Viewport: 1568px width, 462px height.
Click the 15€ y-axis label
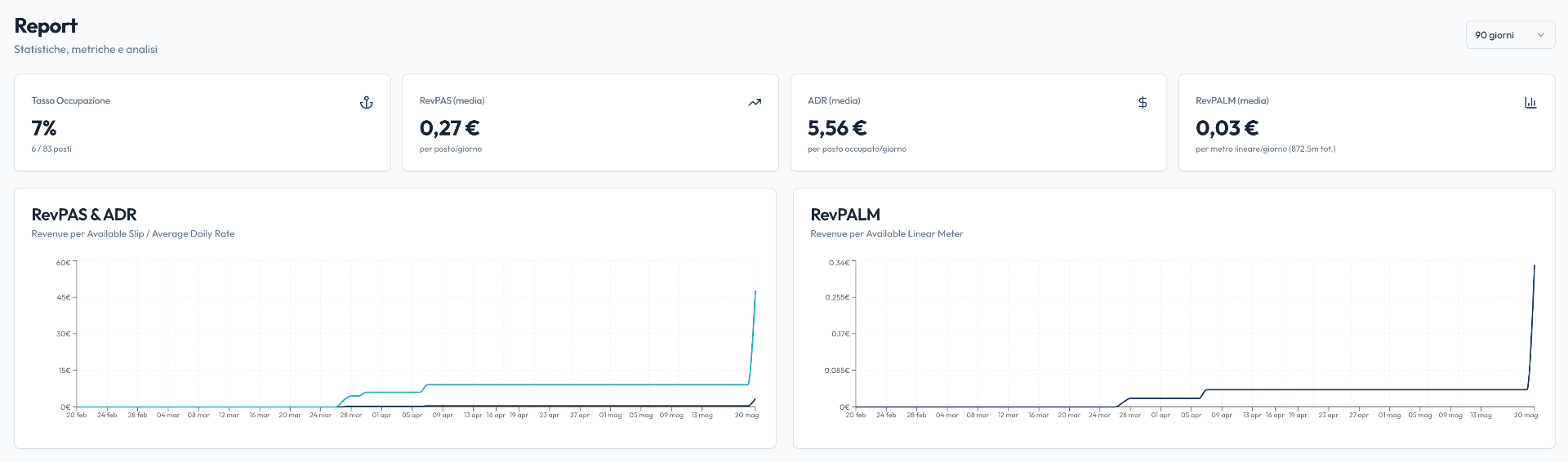[x=64, y=371]
